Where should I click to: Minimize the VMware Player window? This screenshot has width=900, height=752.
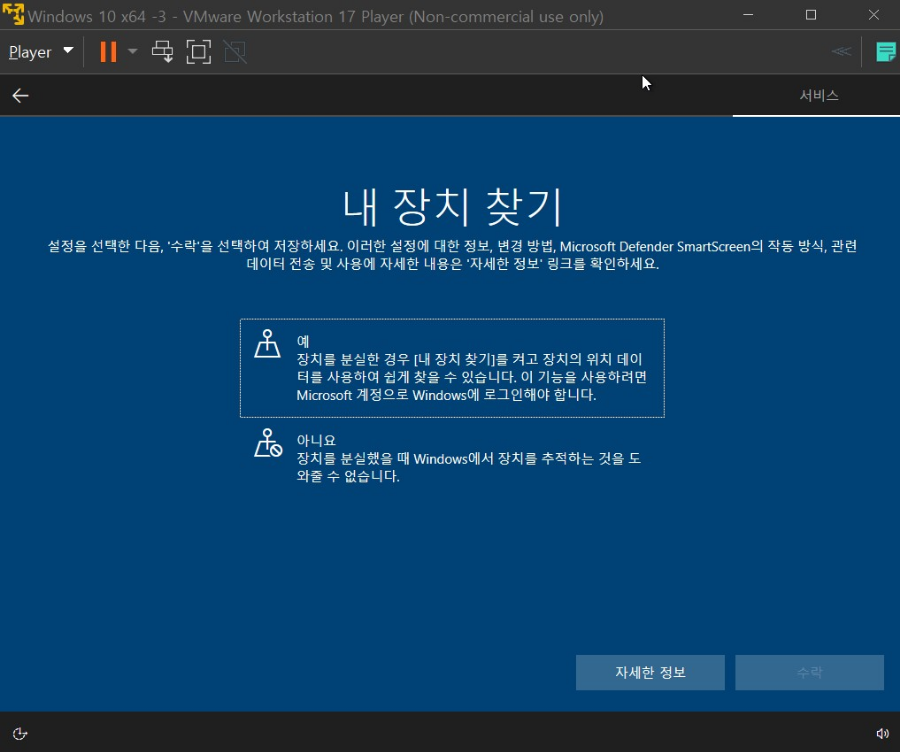coord(748,15)
